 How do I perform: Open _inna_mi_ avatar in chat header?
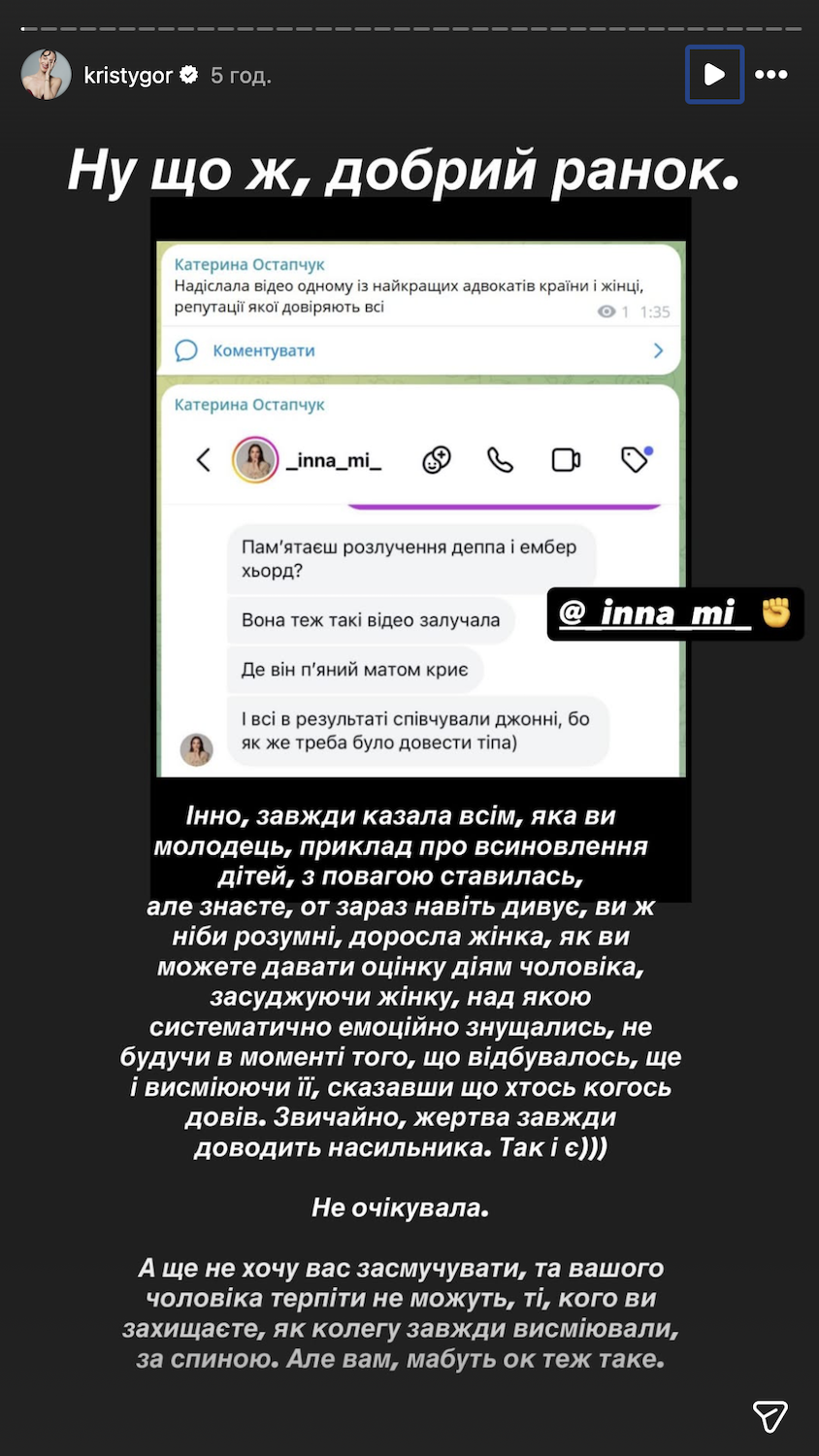tap(255, 459)
